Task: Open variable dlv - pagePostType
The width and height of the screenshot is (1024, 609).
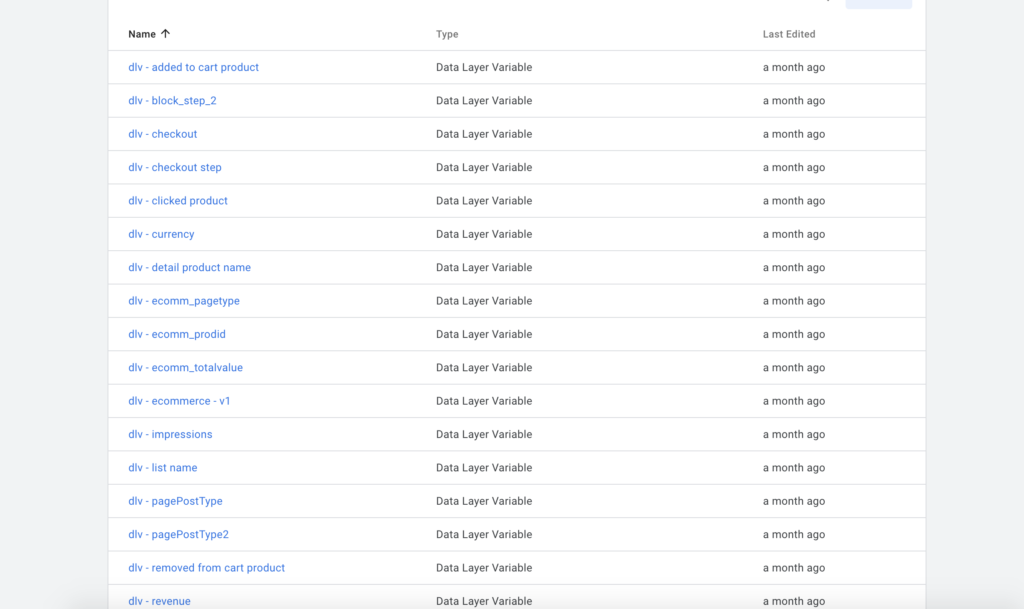Action: tap(175, 501)
